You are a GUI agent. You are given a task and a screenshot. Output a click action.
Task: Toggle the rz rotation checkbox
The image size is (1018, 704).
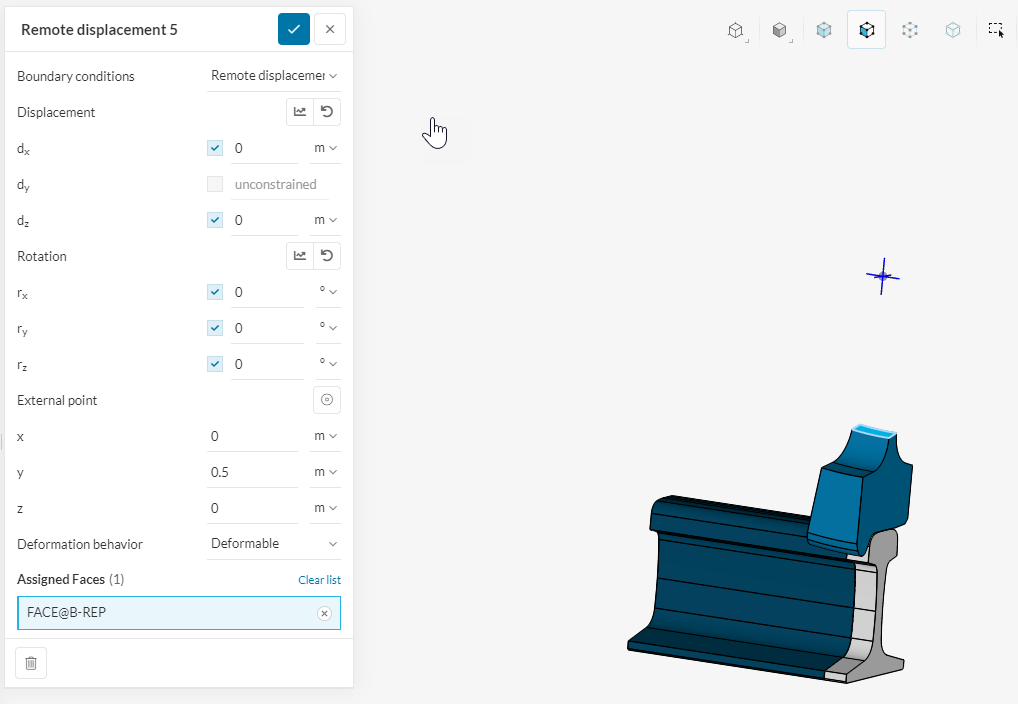pyautogui.click(x=215, y=364)
